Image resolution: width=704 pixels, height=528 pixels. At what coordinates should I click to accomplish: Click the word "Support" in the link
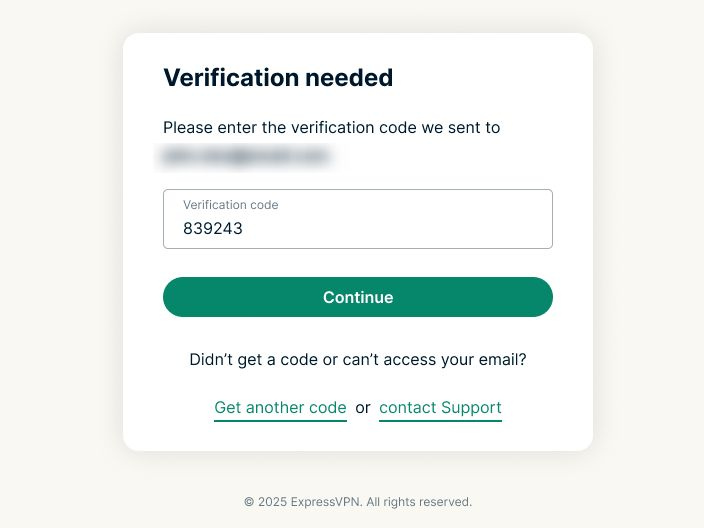(471, 408)
